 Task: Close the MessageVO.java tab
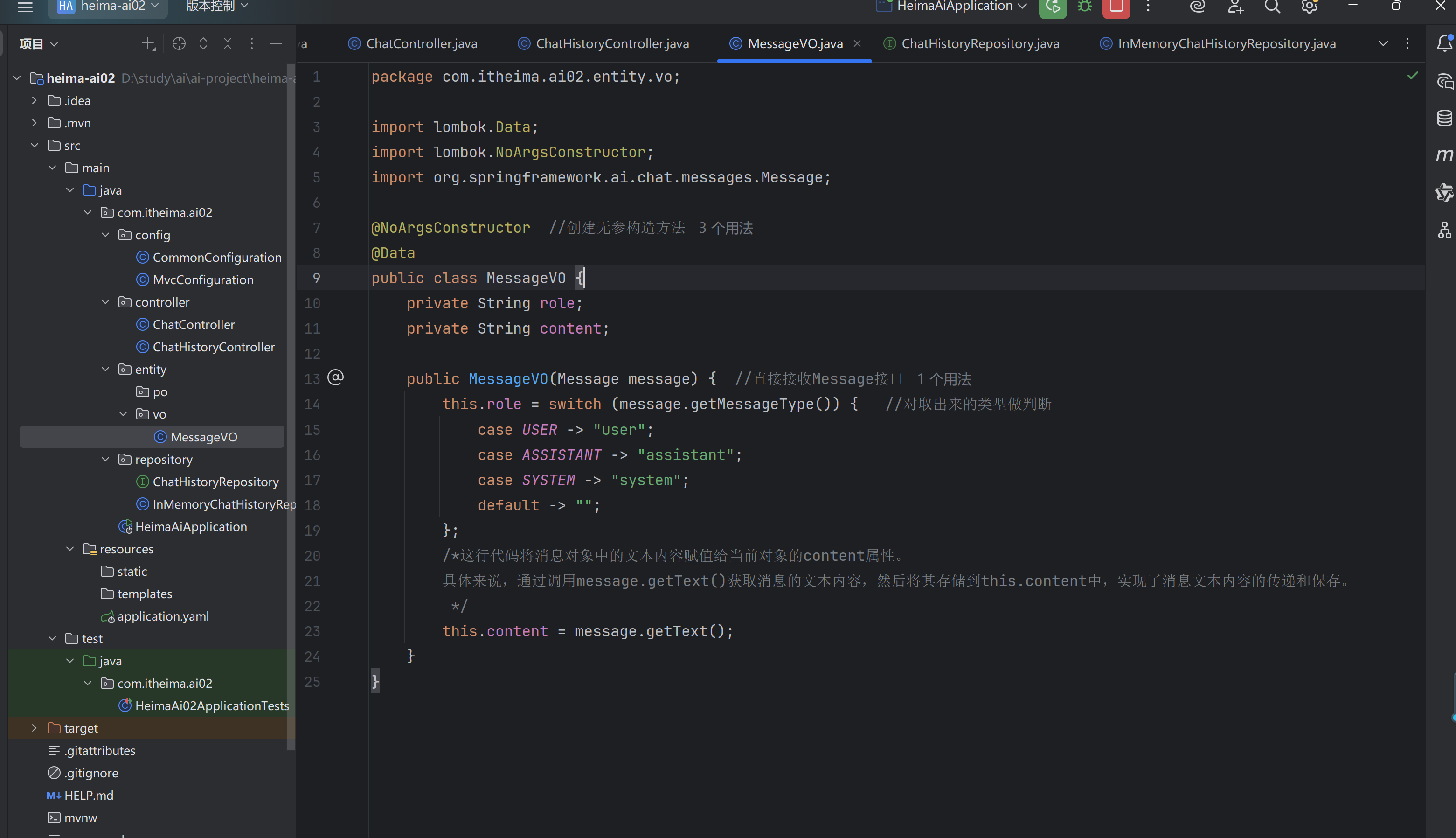tap(857, 44)
